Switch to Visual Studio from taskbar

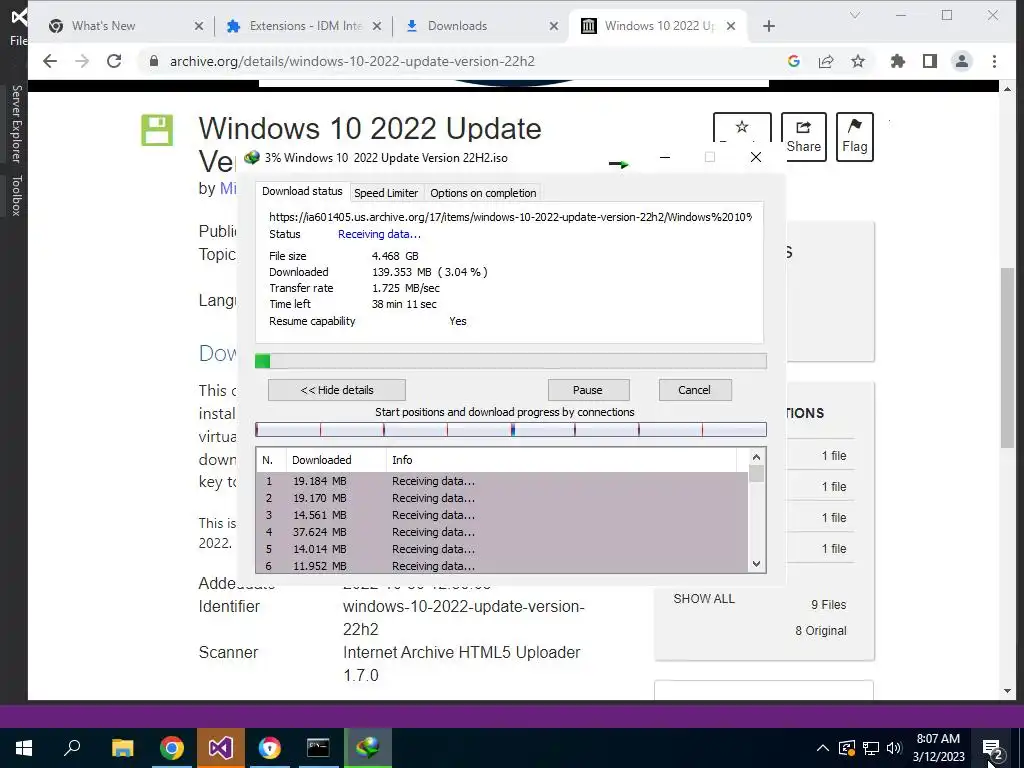(221, 748)
